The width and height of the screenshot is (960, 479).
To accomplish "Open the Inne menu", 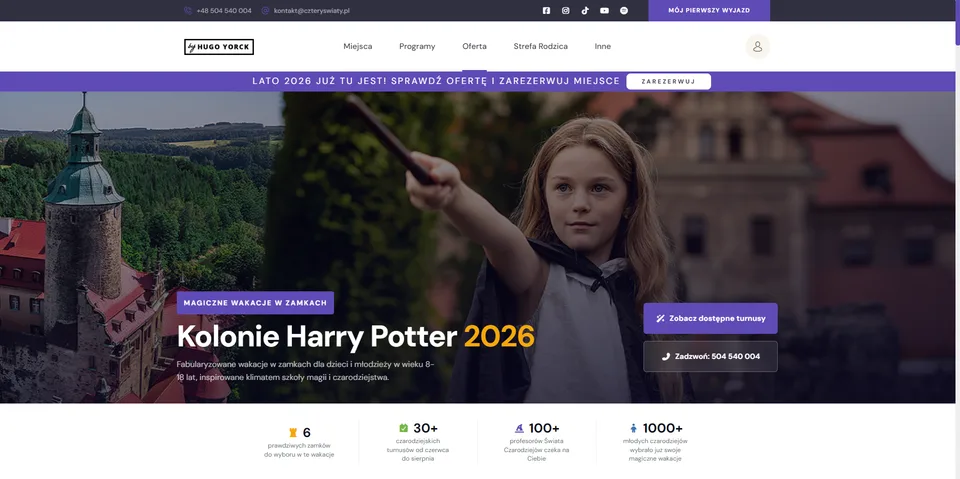I will (x=602, y=47).
